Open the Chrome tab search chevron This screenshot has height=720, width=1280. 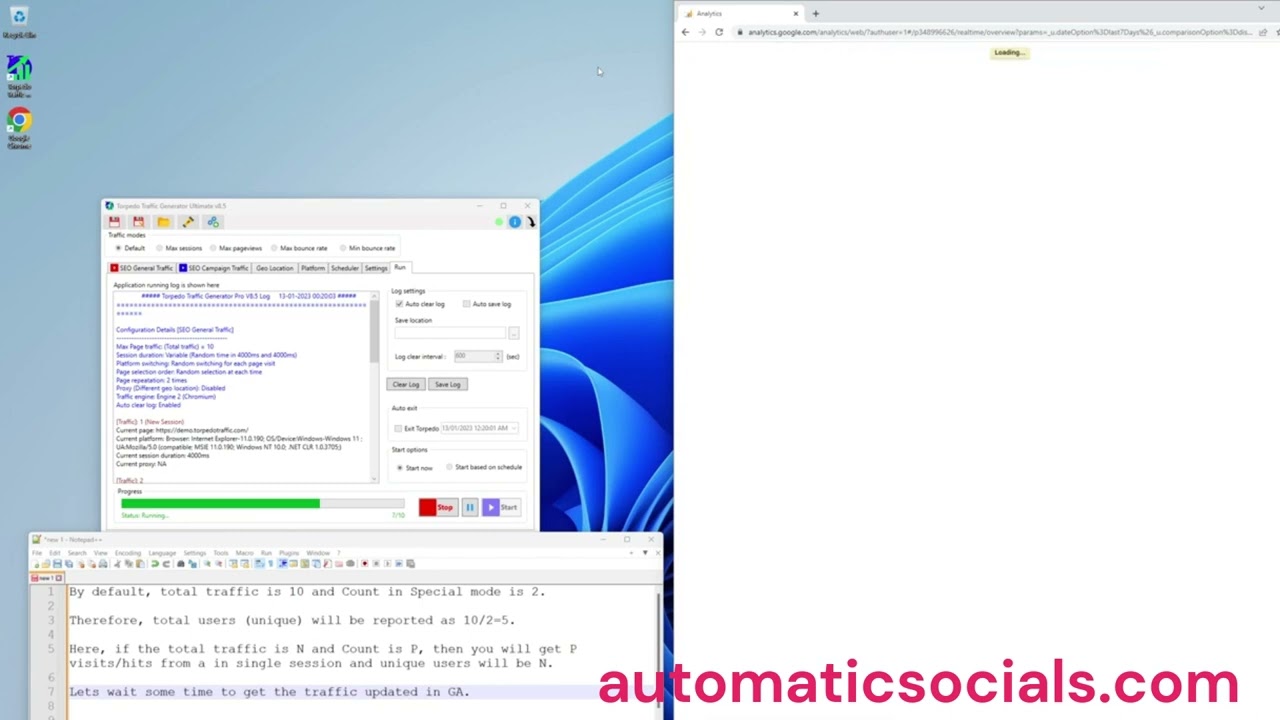[x=1261, y=9]
